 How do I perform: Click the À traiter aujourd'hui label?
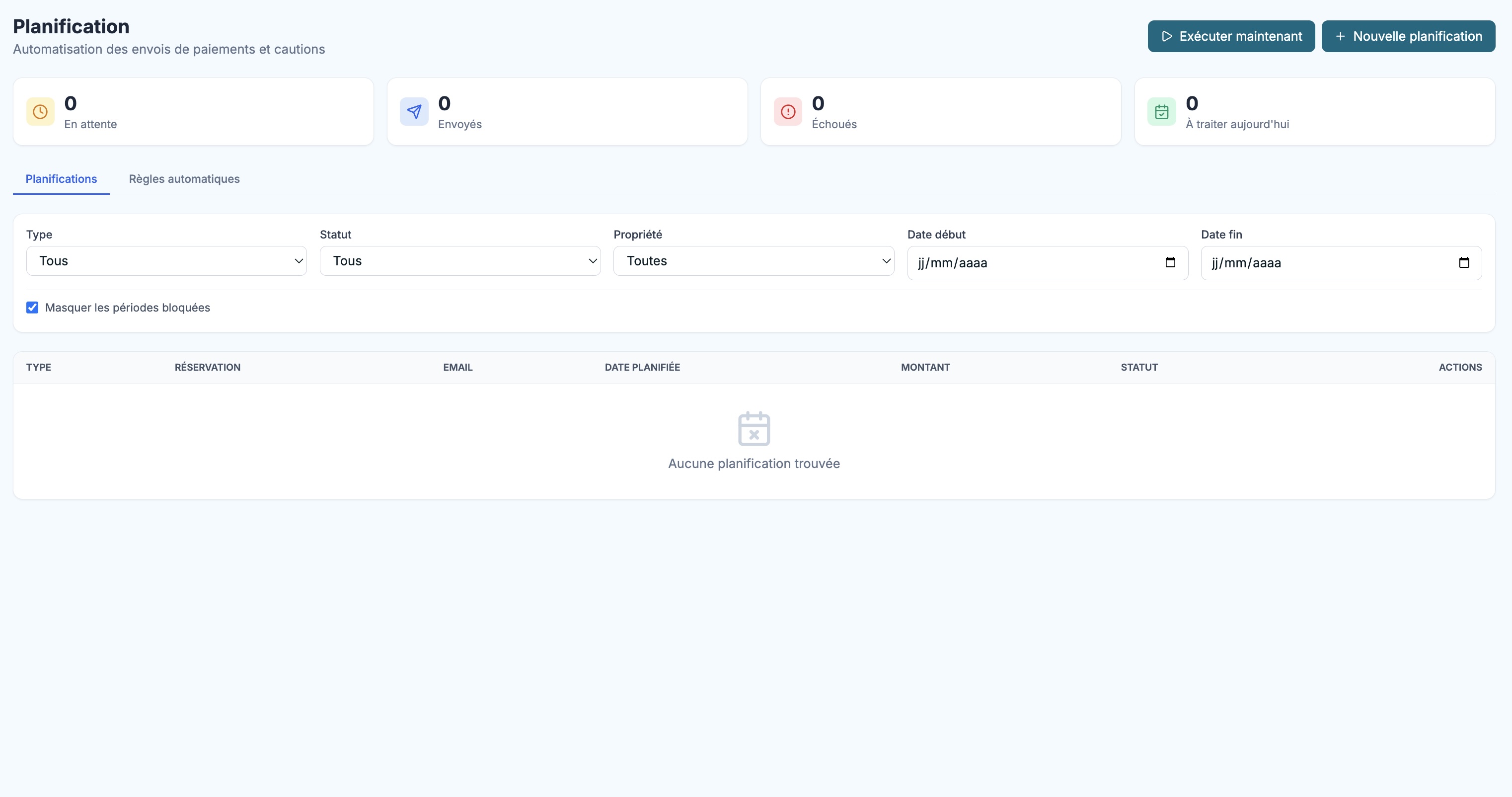point(1237,124)
